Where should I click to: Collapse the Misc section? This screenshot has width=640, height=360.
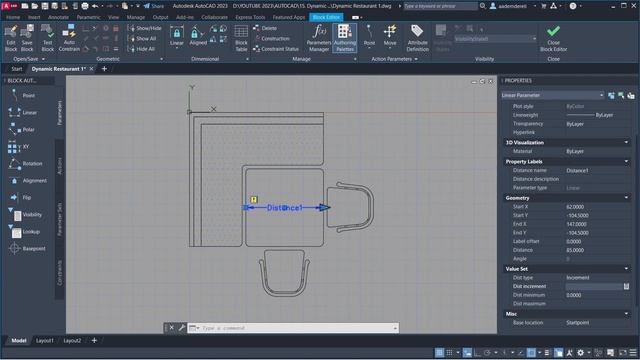coord(626,314)
